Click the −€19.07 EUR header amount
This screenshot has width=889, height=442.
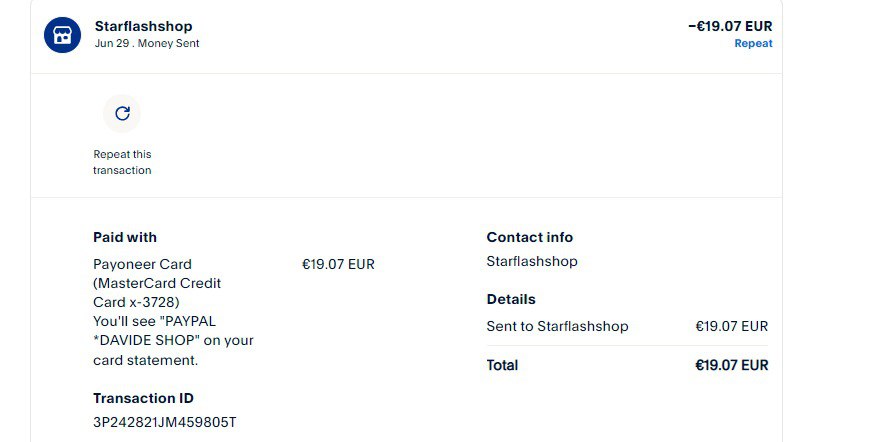point(730,26)
